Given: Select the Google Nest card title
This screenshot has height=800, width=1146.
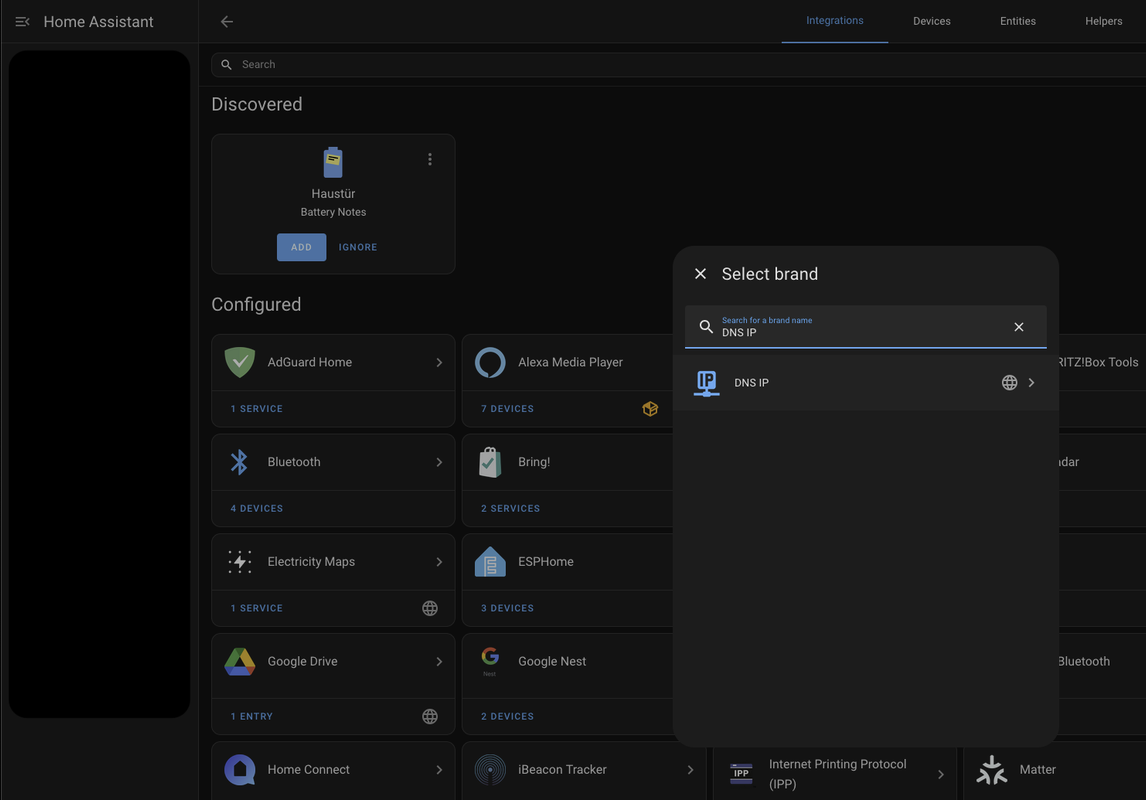Looking at the screenshot, I should pos(552,661).
